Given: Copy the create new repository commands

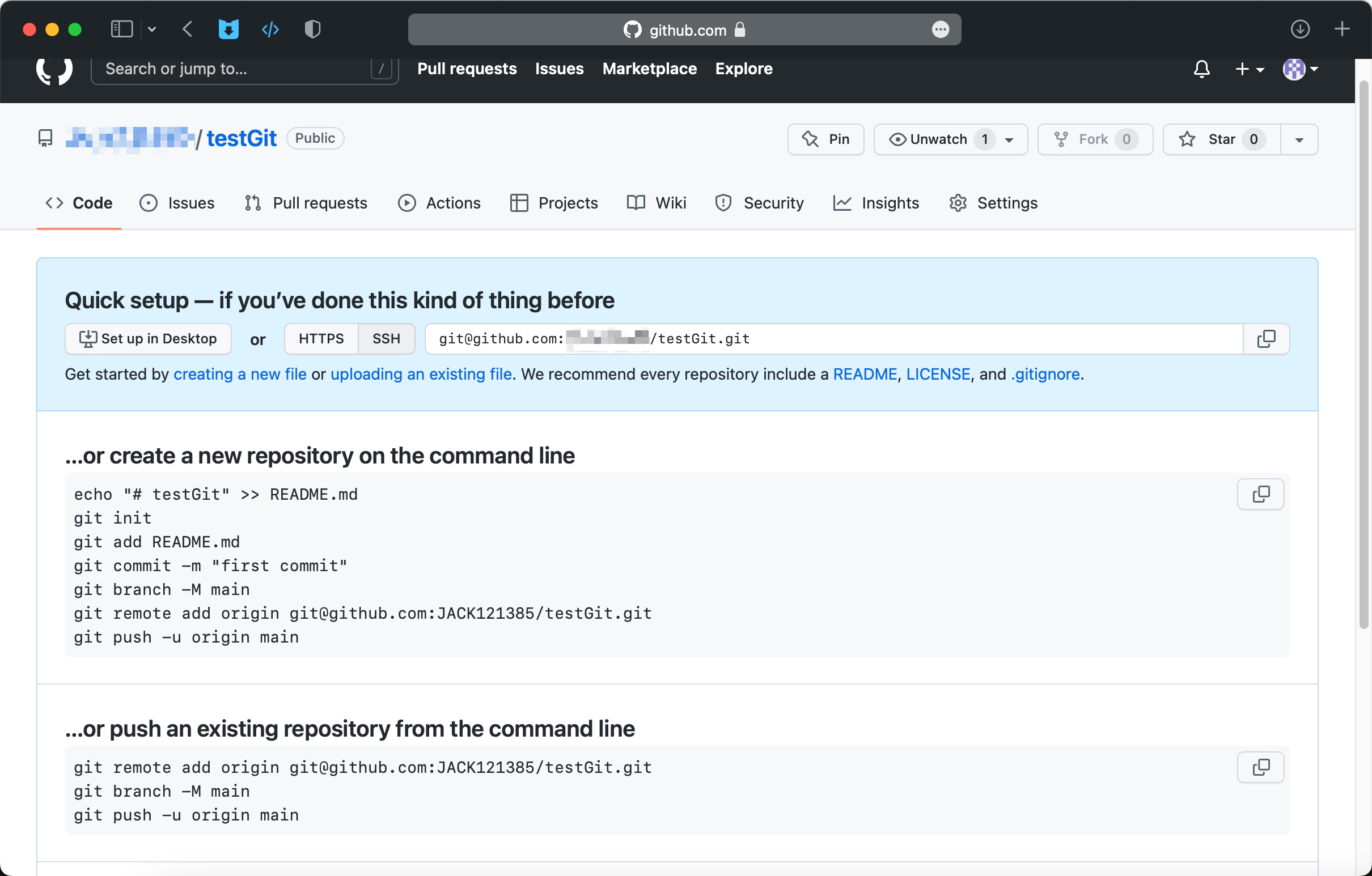Looking at the screenshot, I should (x=1260, y=494).
